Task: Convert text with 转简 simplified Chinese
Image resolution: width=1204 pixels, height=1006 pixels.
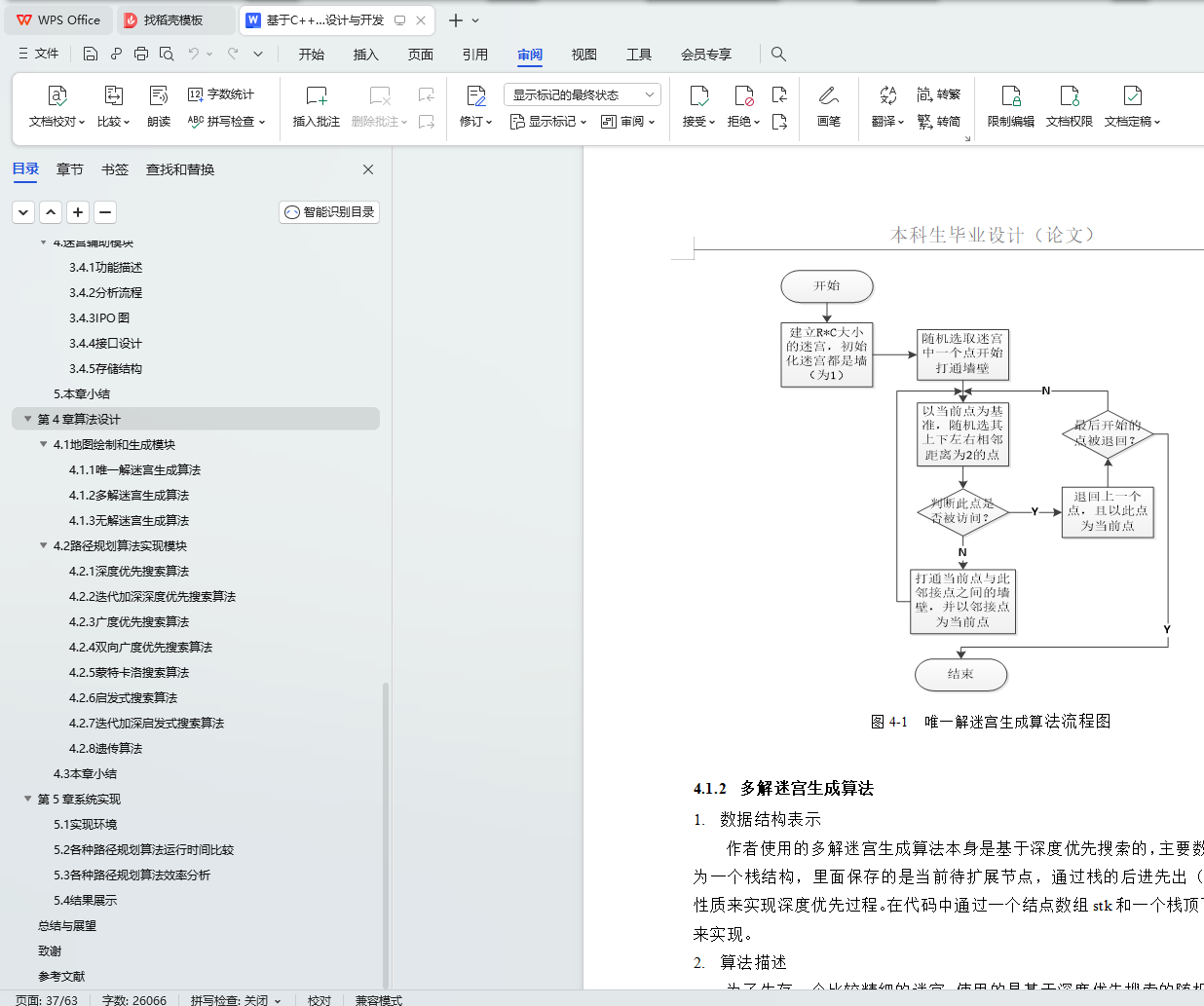Action: click(x=939, y=122)
